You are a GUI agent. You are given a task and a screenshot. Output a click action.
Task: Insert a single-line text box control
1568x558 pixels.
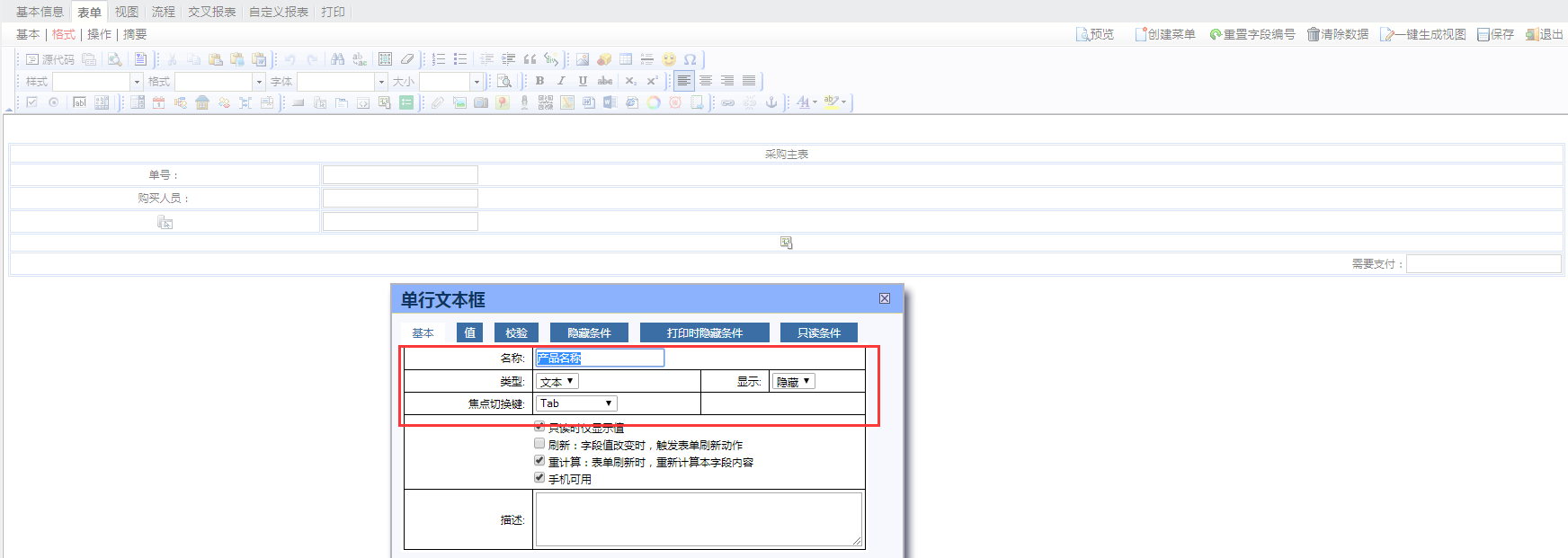pyautogui.click(x=79, y=102)
